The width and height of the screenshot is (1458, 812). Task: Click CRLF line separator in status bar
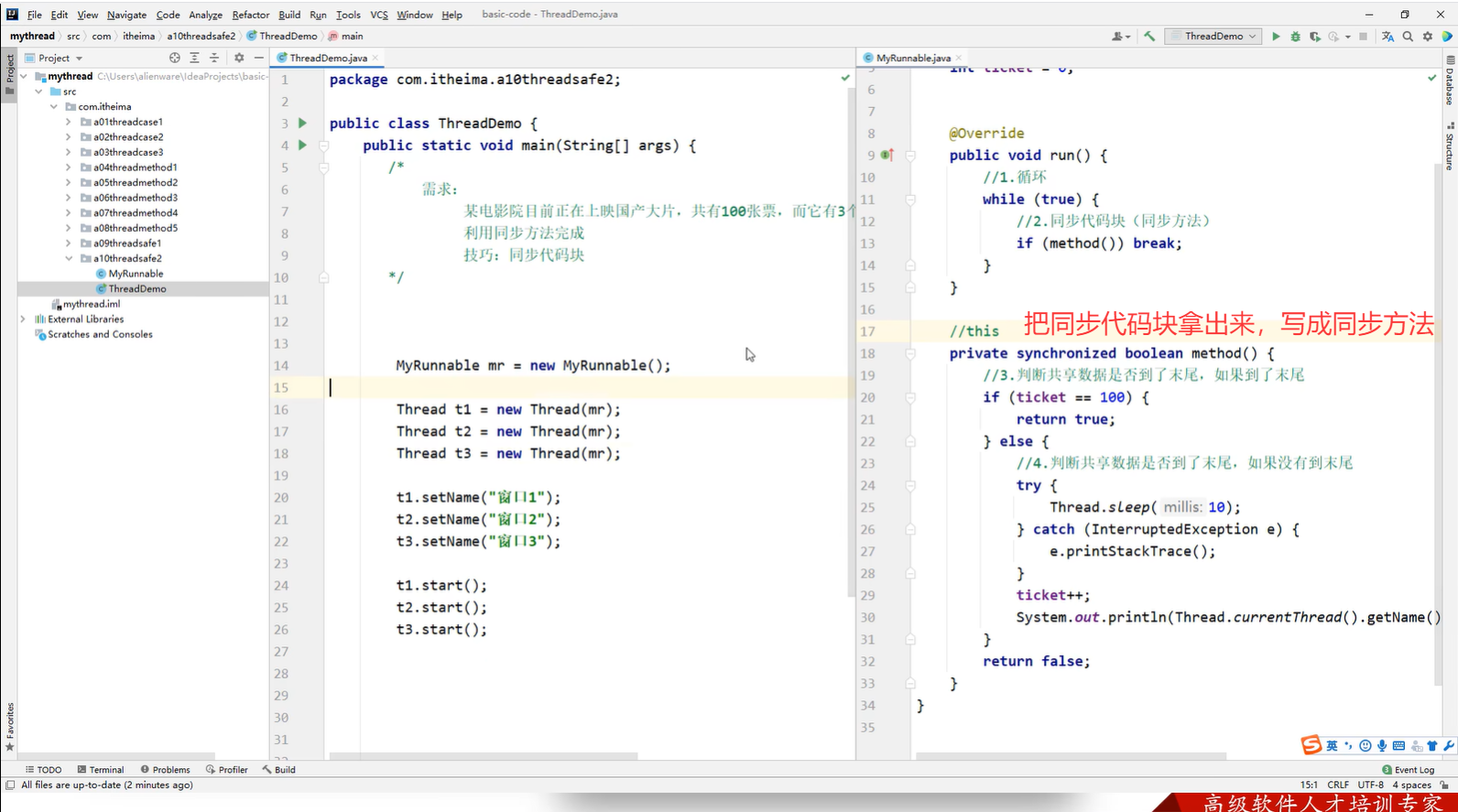1338,785
